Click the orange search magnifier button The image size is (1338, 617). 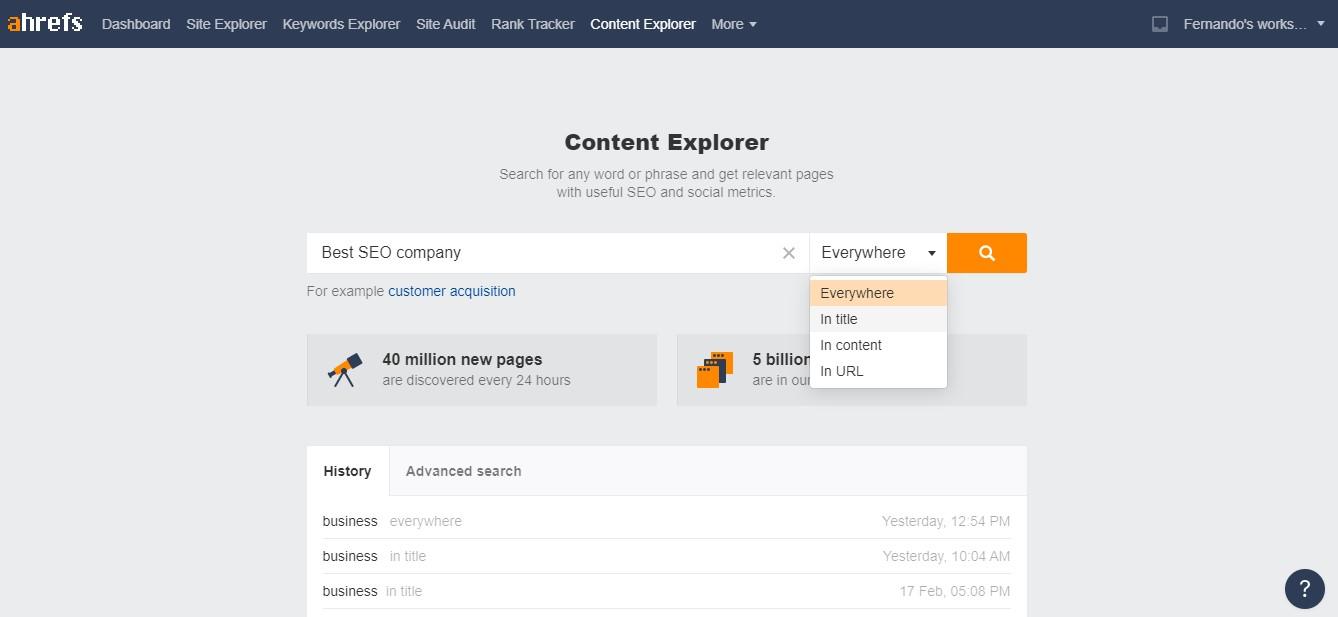pos(986,253)
